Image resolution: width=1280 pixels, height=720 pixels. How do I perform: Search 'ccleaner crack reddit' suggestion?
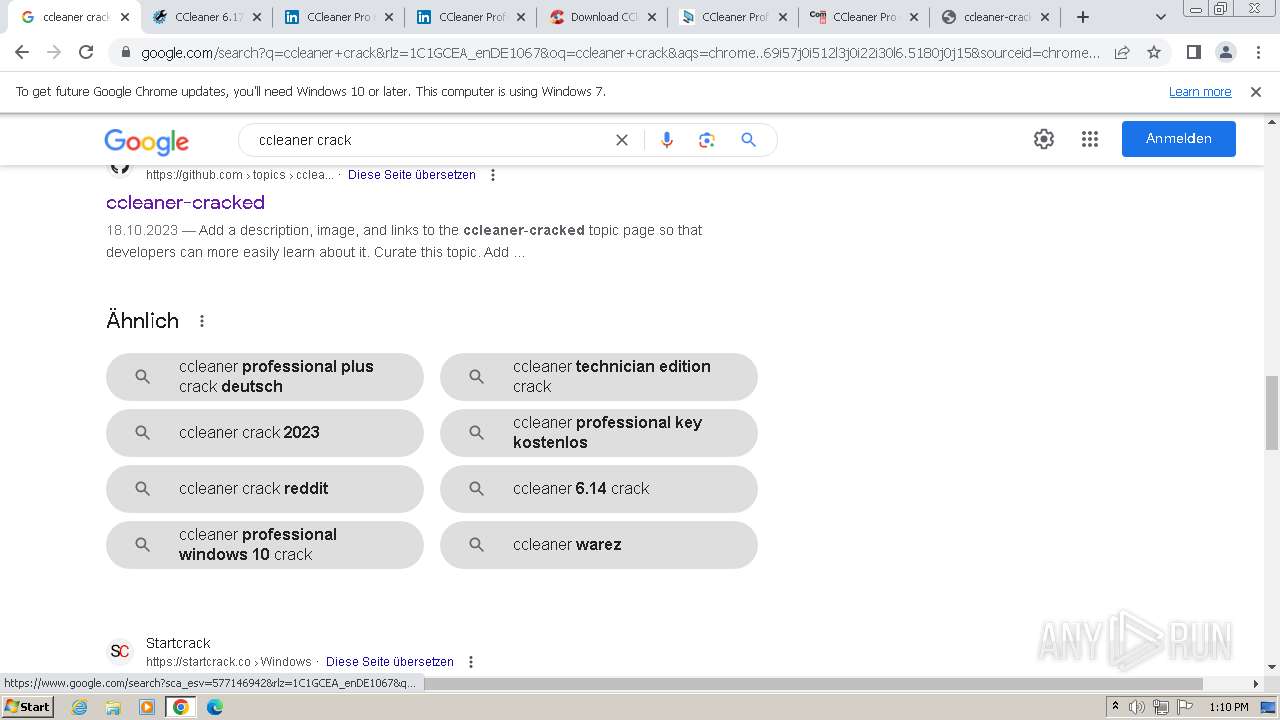pyautogui.click(x=265, y=489)
